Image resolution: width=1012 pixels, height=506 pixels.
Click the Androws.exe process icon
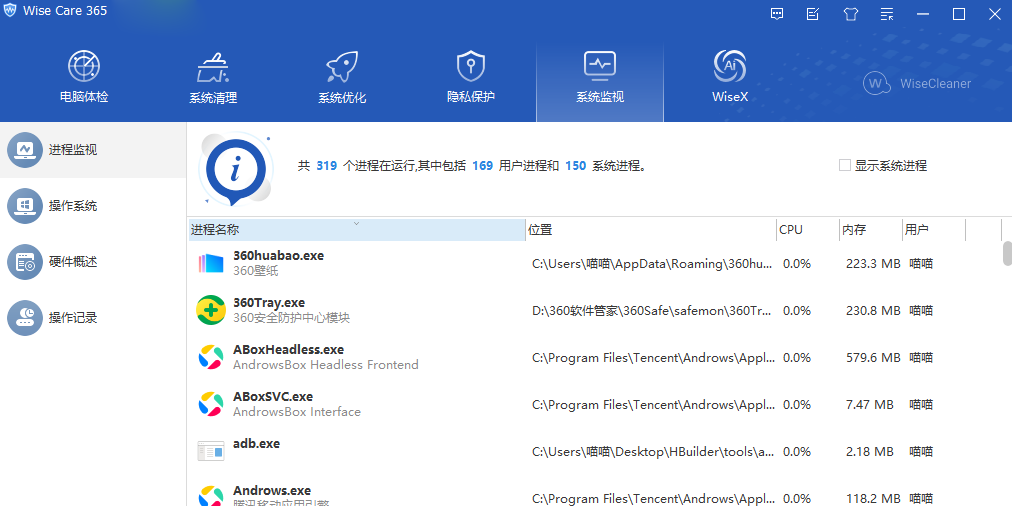click(x=210, y=497)
